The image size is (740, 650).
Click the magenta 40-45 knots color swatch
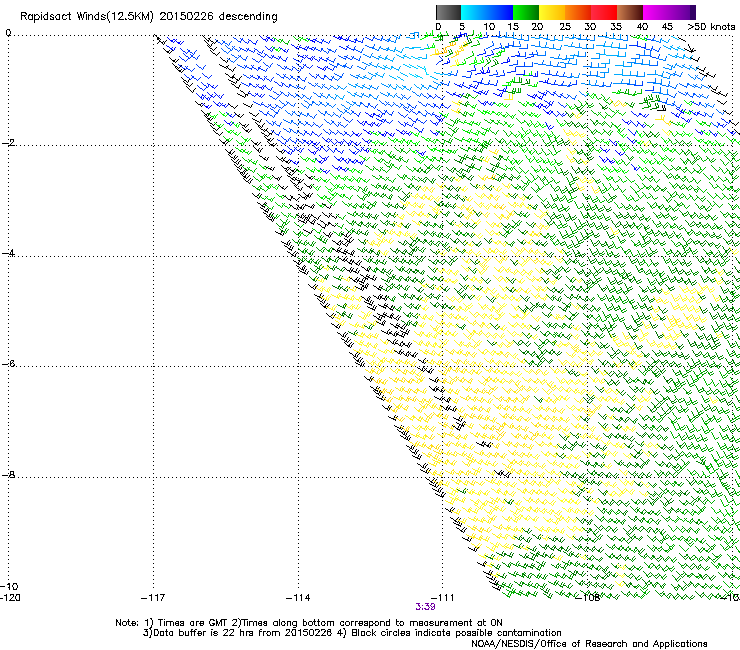pos(656,12)
